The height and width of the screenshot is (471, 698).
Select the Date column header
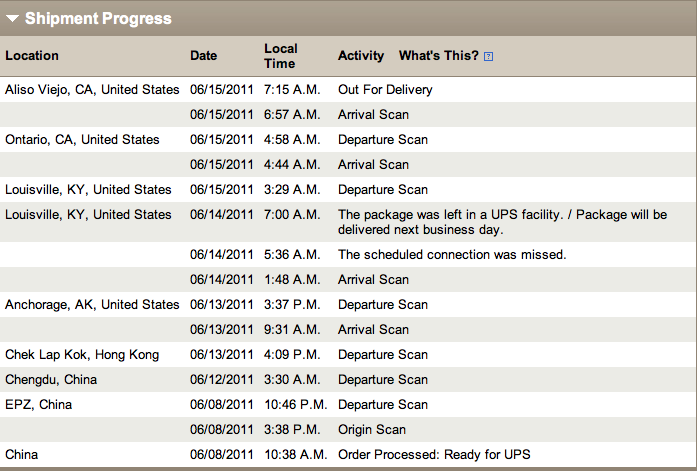[x=203, y=56]
